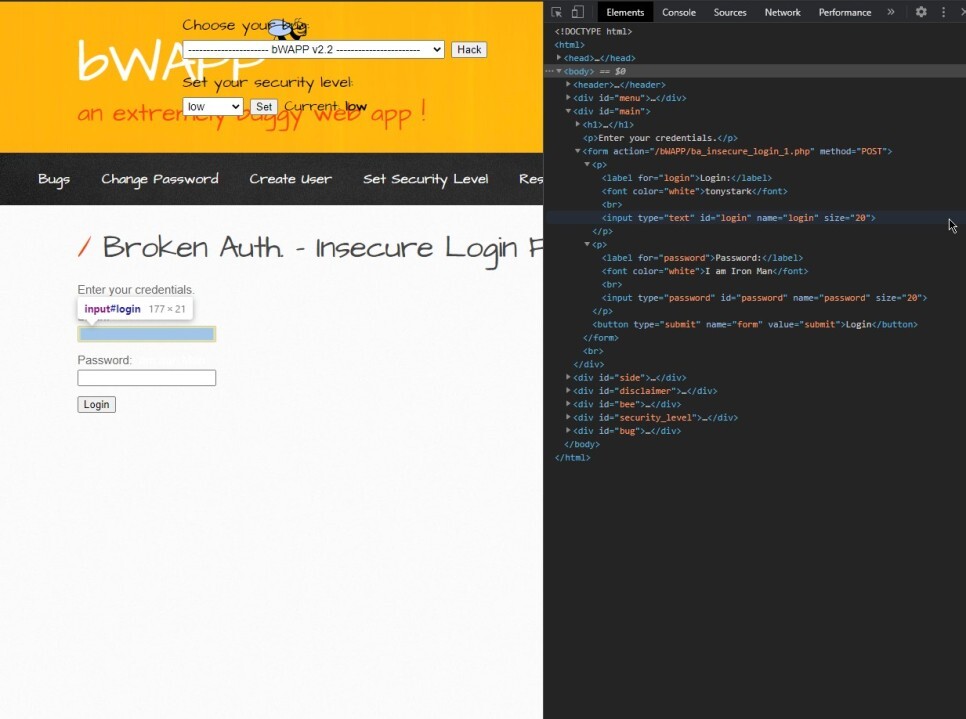Viewport: 966px width, 719px height.
Task: Select the font tonystark line
Action: [694, 192]
